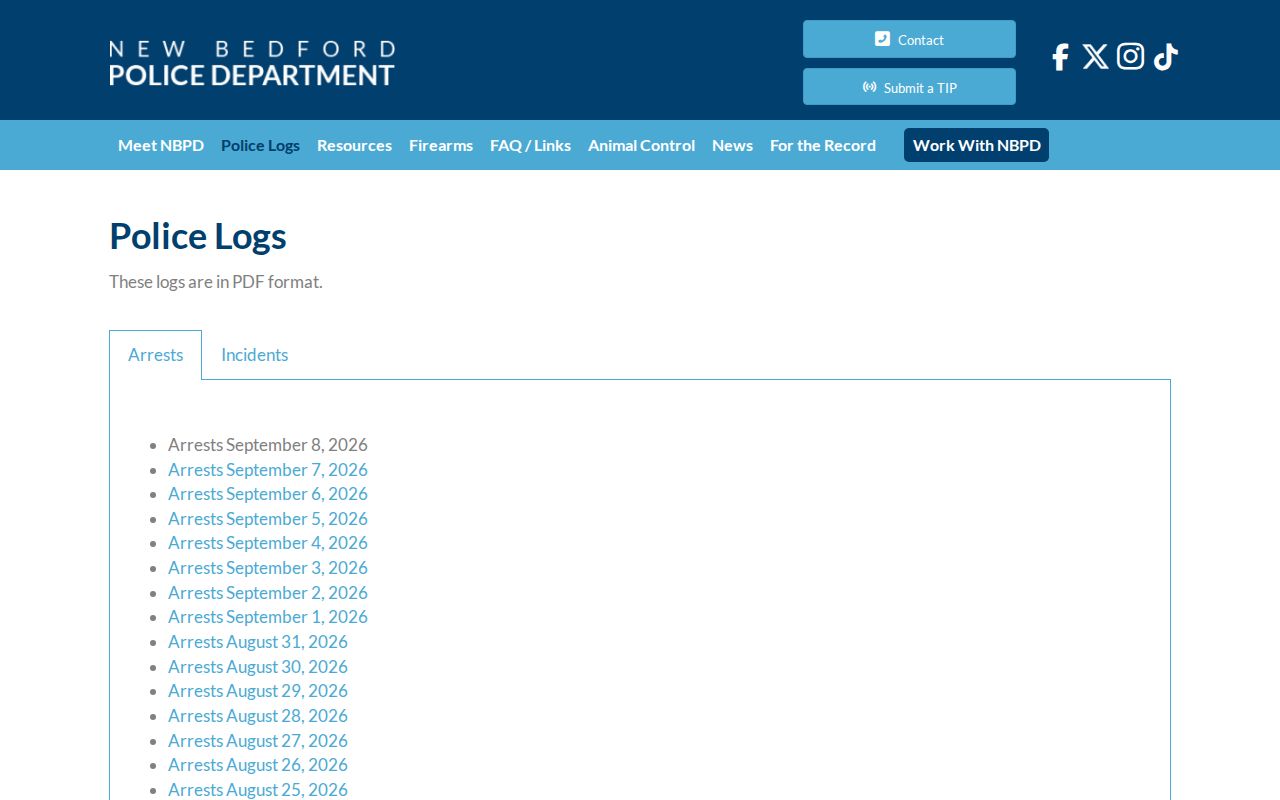Open Arrests September 4, 2026 log
The image size is (1280, 800).
click(x=268, y=543)
